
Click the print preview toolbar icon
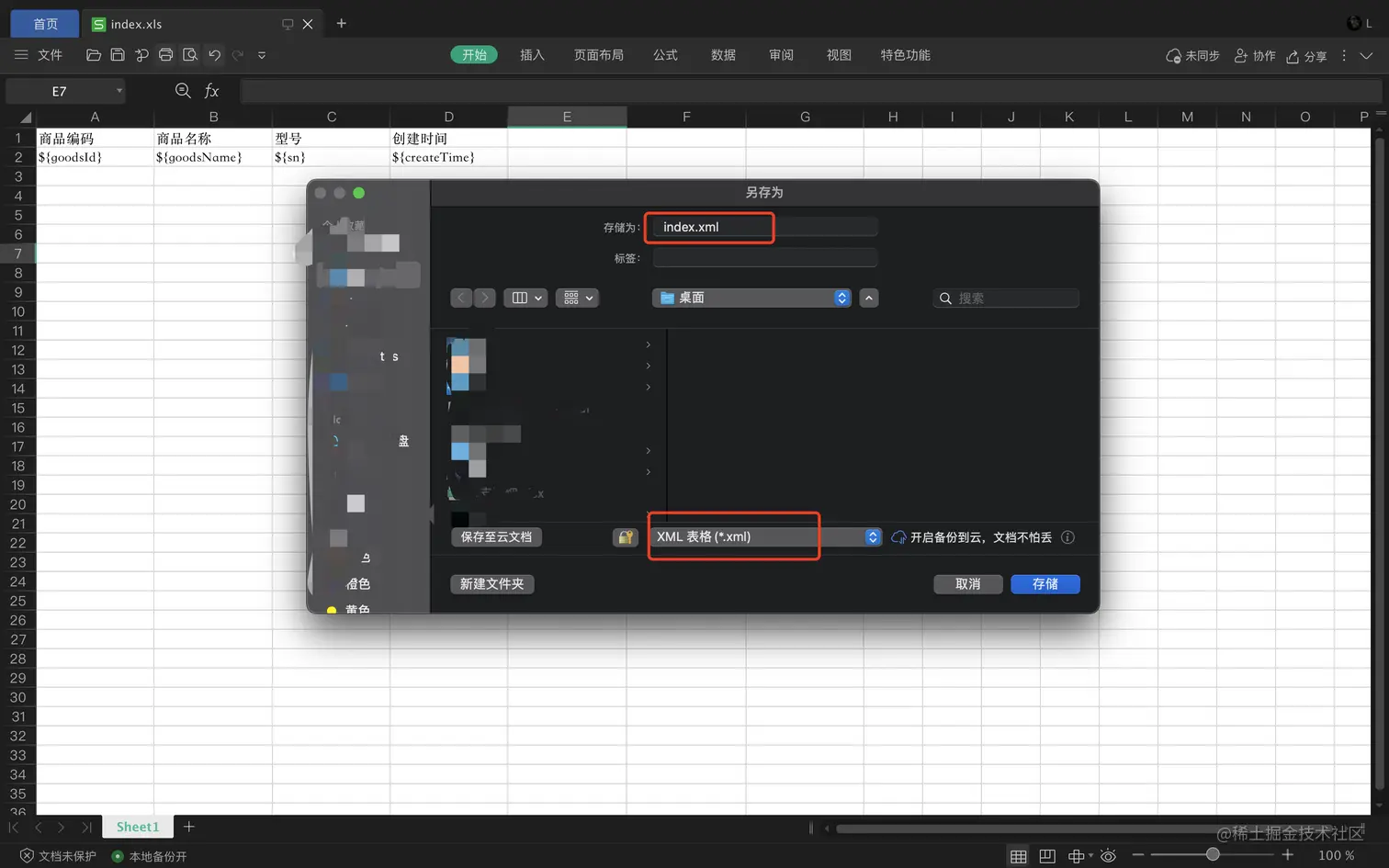pos(190,55)
